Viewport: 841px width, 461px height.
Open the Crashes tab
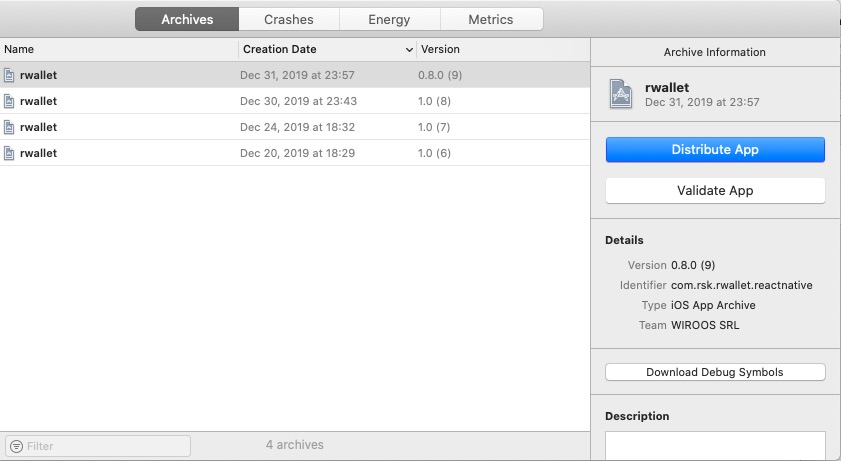[289, 19]
